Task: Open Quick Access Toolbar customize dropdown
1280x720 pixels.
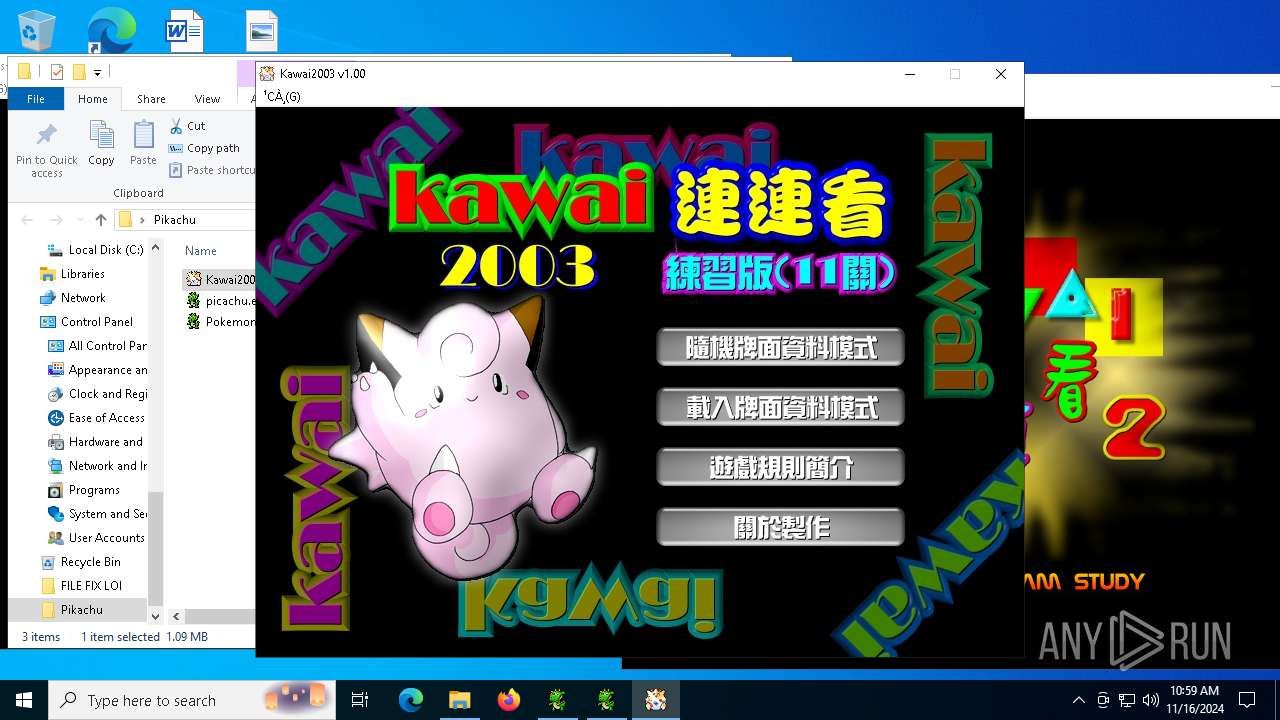Action: point(97,72)
